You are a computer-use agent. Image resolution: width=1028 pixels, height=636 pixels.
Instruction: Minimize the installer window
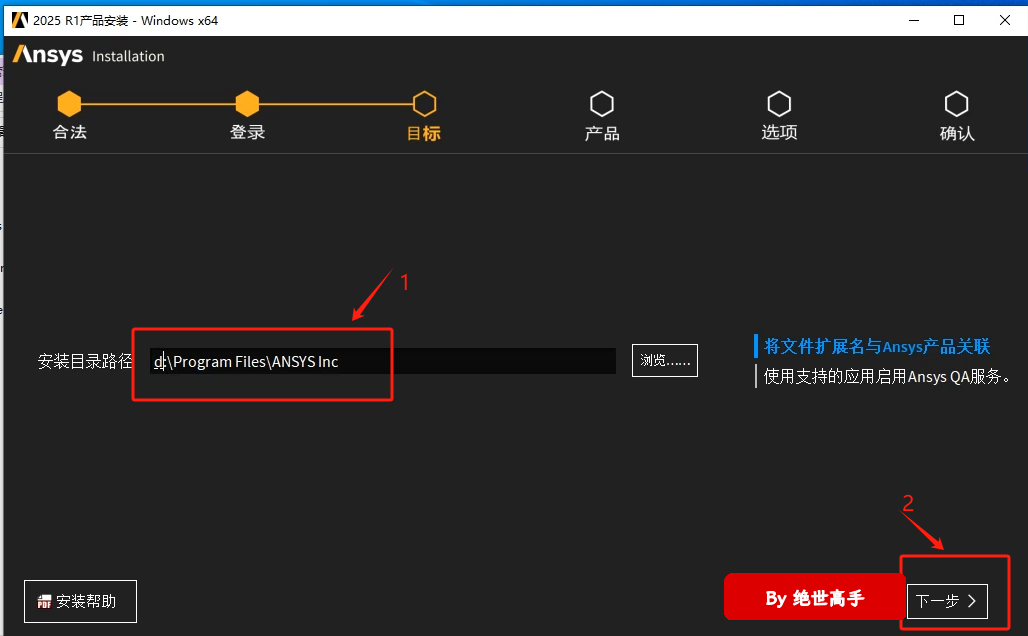pos(912,20)
